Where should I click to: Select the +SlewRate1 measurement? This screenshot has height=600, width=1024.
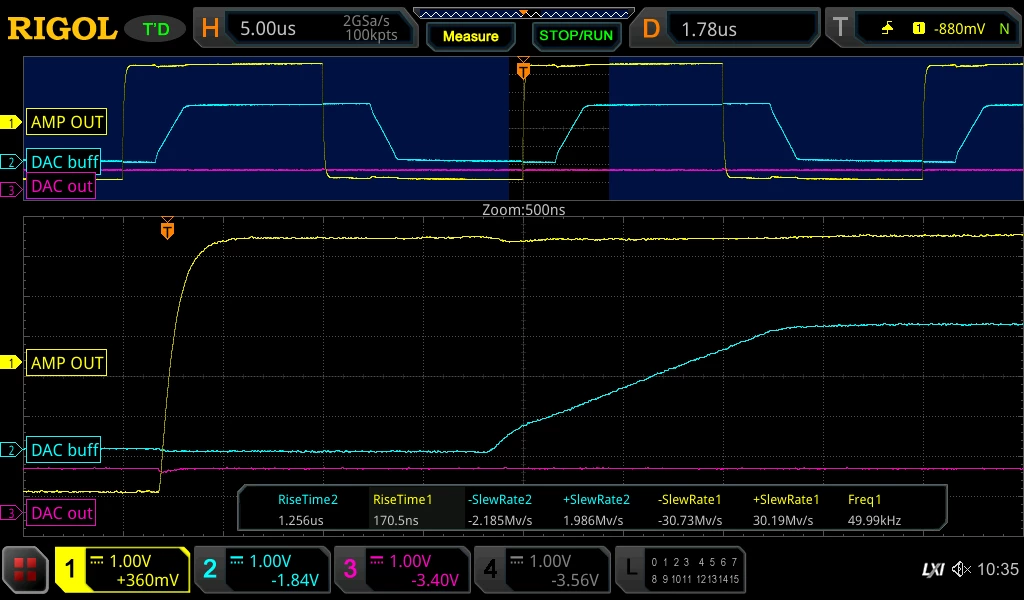pyautogui.click(x=785, y=509)
